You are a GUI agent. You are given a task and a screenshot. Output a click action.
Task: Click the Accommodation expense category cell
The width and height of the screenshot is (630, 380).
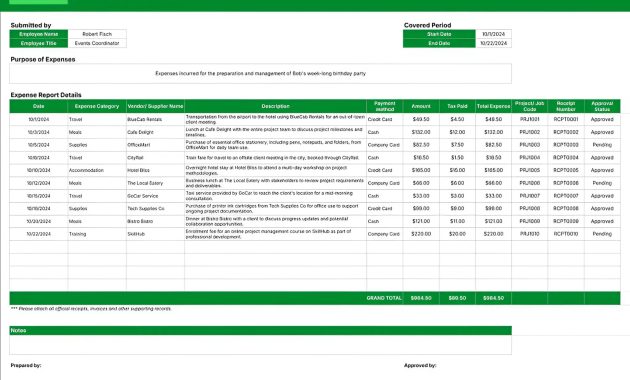click(97, 170)
